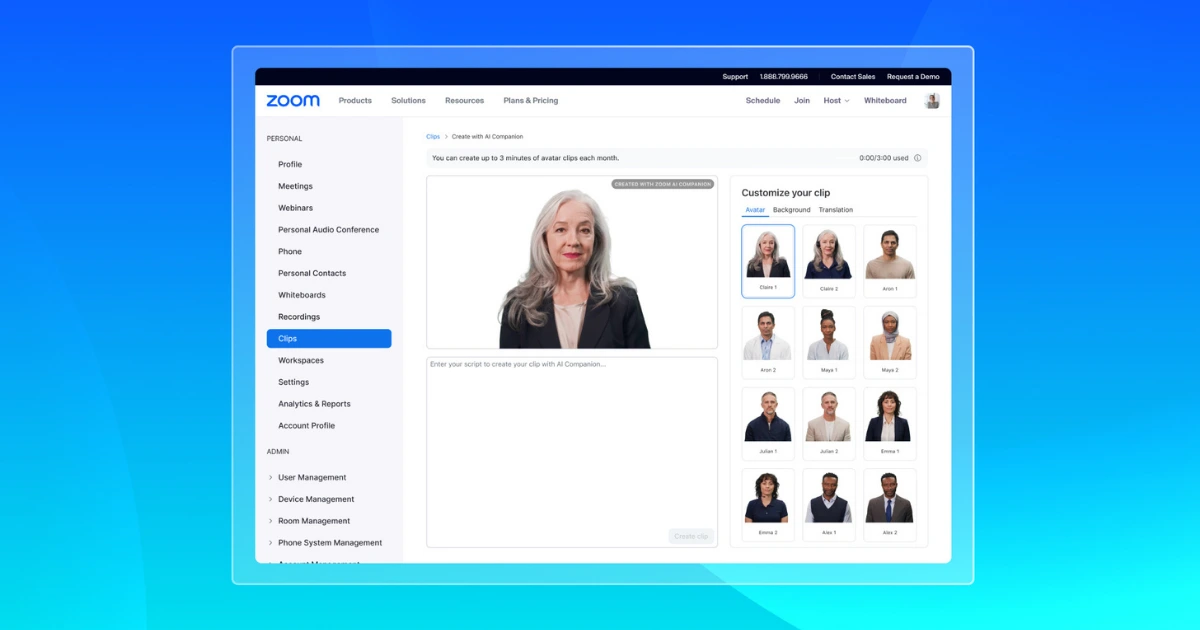This screenshot has height=630, width=1200.
Task: Click Request a Demo link
Action: coord(913,77)
